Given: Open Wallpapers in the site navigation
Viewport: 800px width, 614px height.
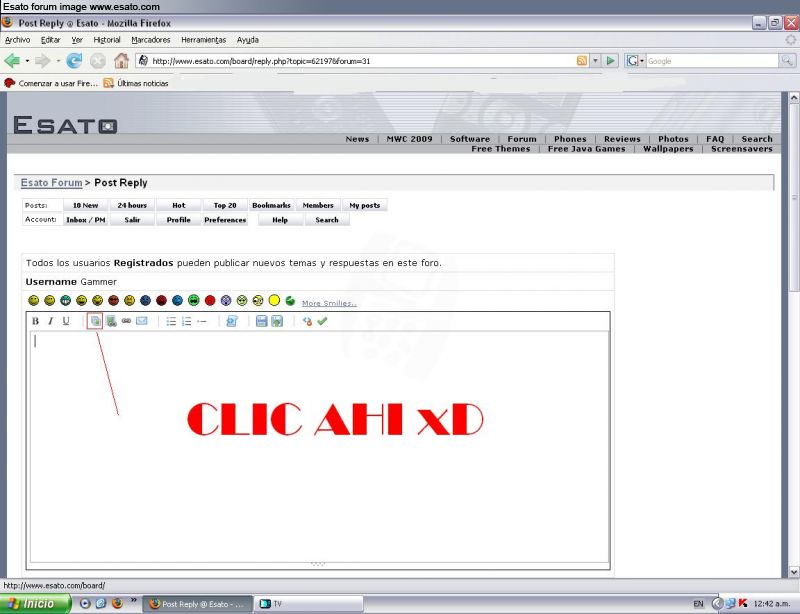Looking at the screenshot, I should pyautogui.click(x=668, y=149).
